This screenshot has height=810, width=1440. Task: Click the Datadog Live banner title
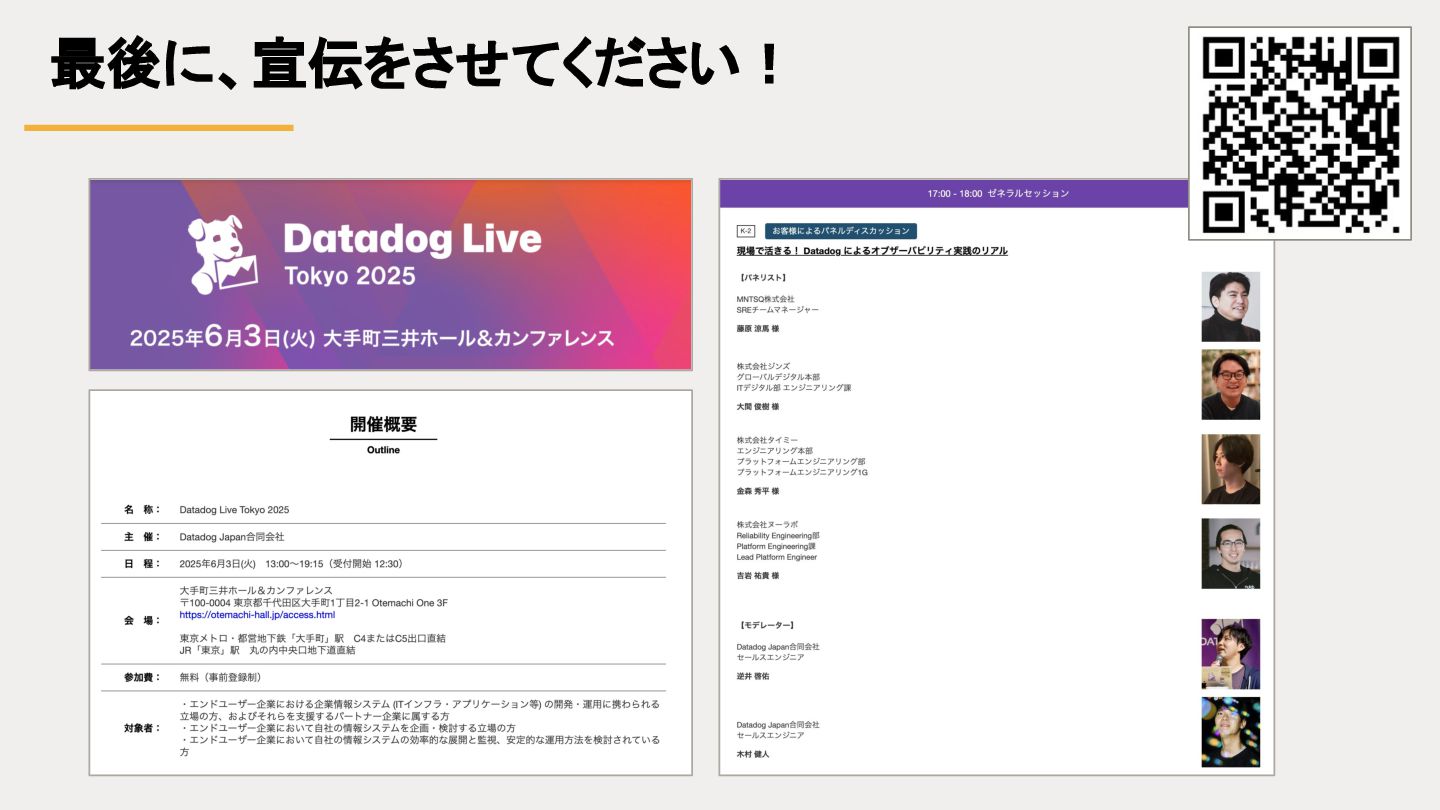pos(412,239)
